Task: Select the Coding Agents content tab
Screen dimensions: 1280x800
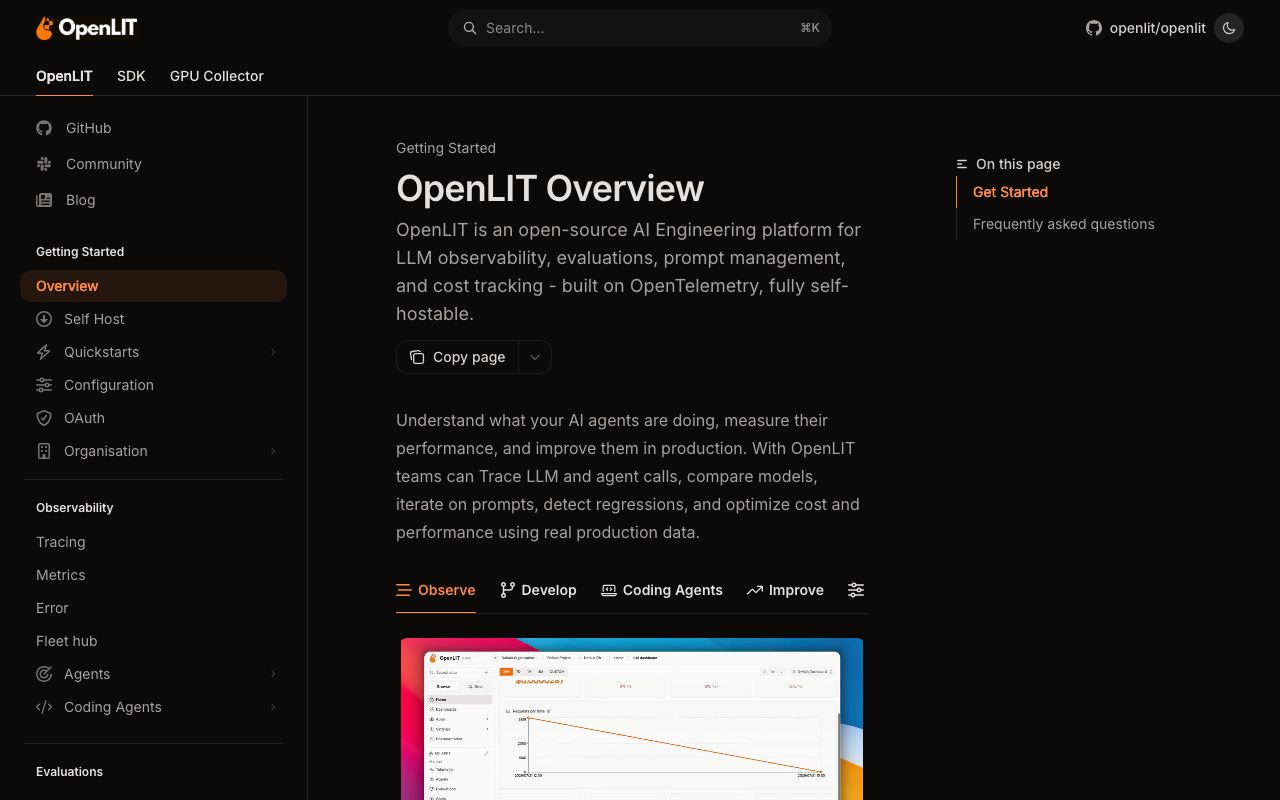Action: coord(662,590)
